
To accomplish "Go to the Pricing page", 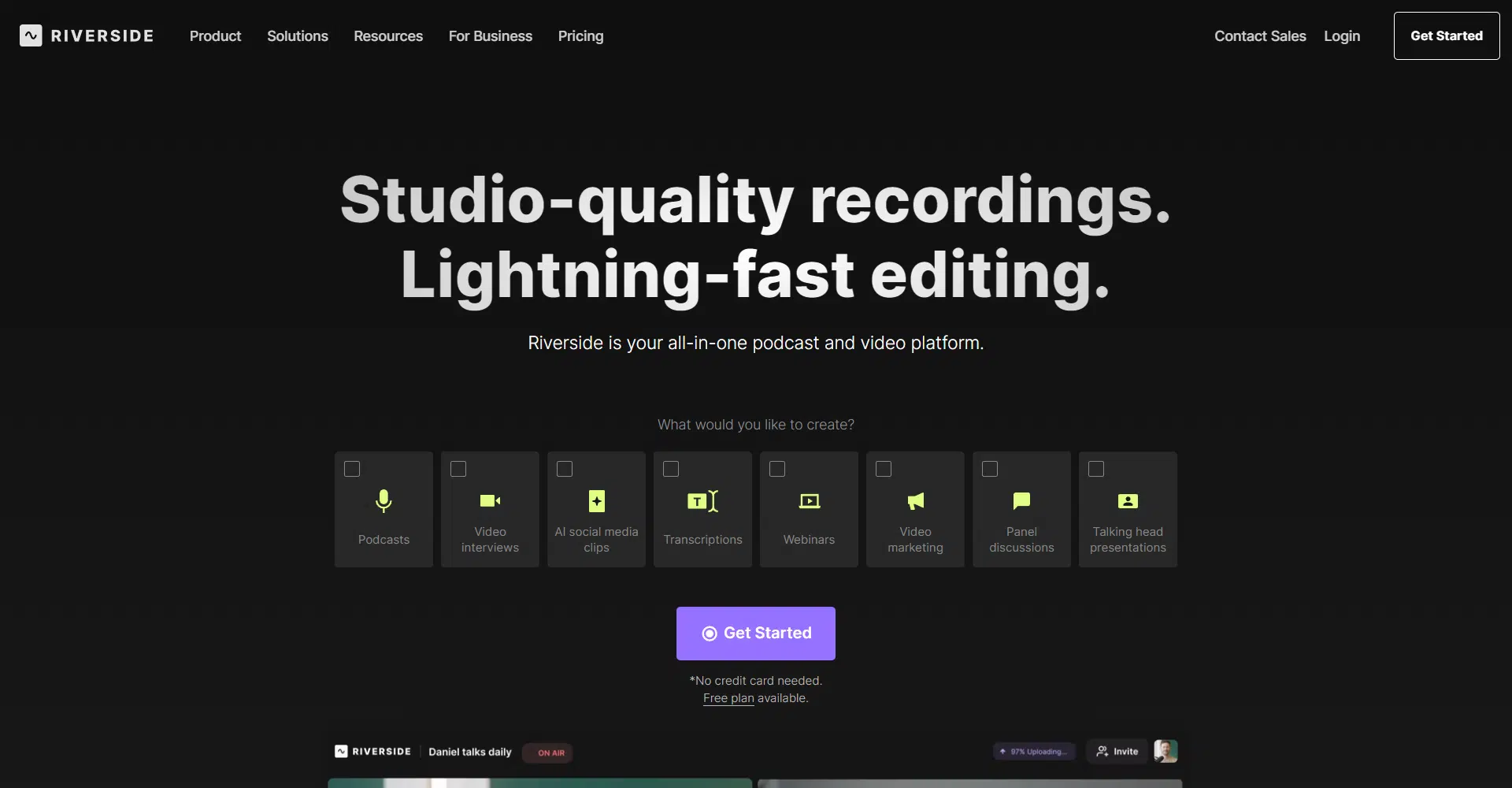I will pyautogui.click(x=580, y=36).
